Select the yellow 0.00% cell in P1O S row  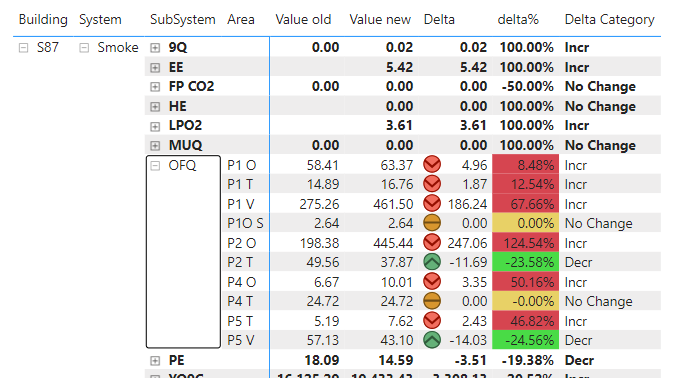click(x=526, y=223)
